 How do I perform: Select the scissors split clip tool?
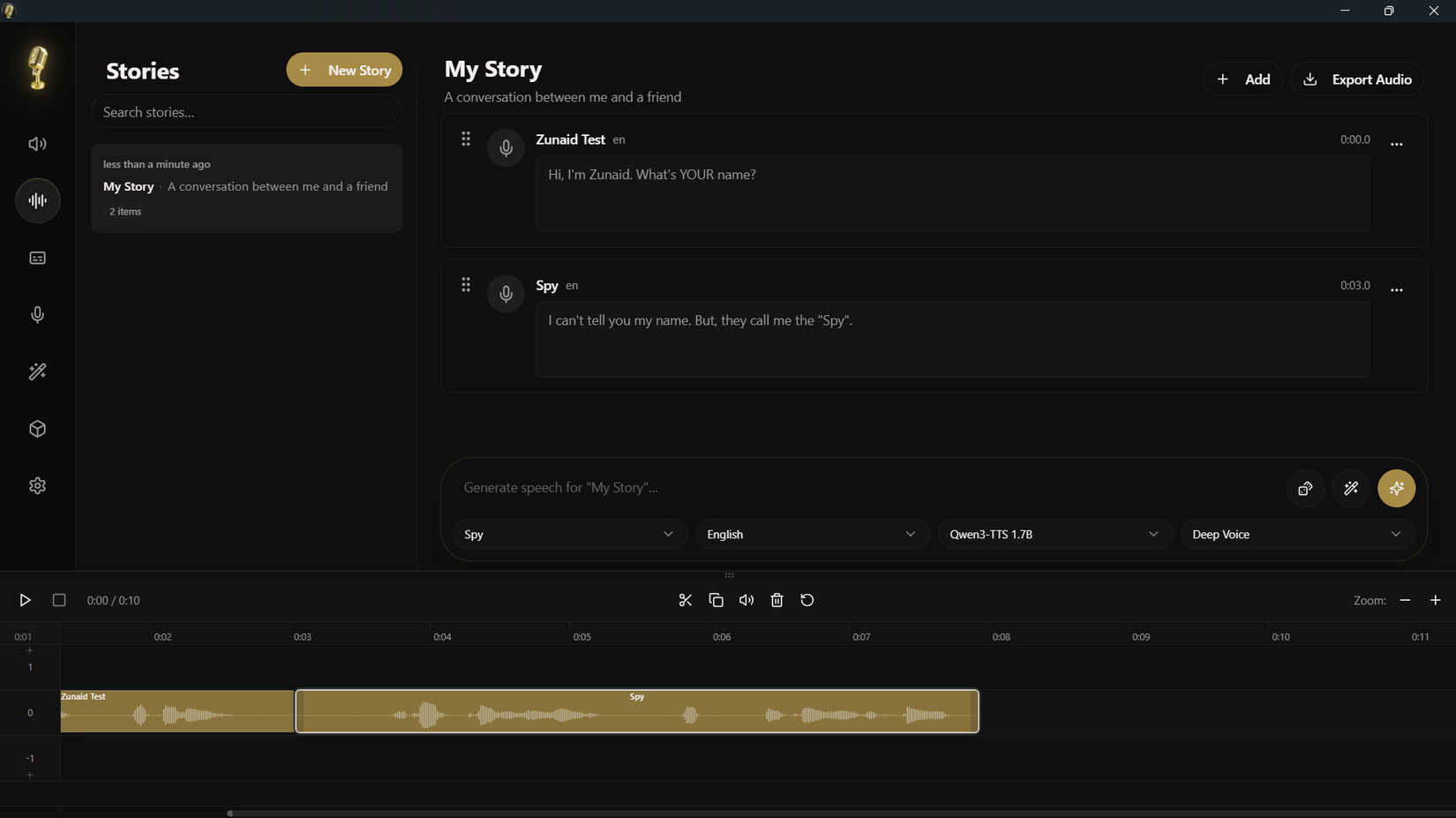coord(686,600)
